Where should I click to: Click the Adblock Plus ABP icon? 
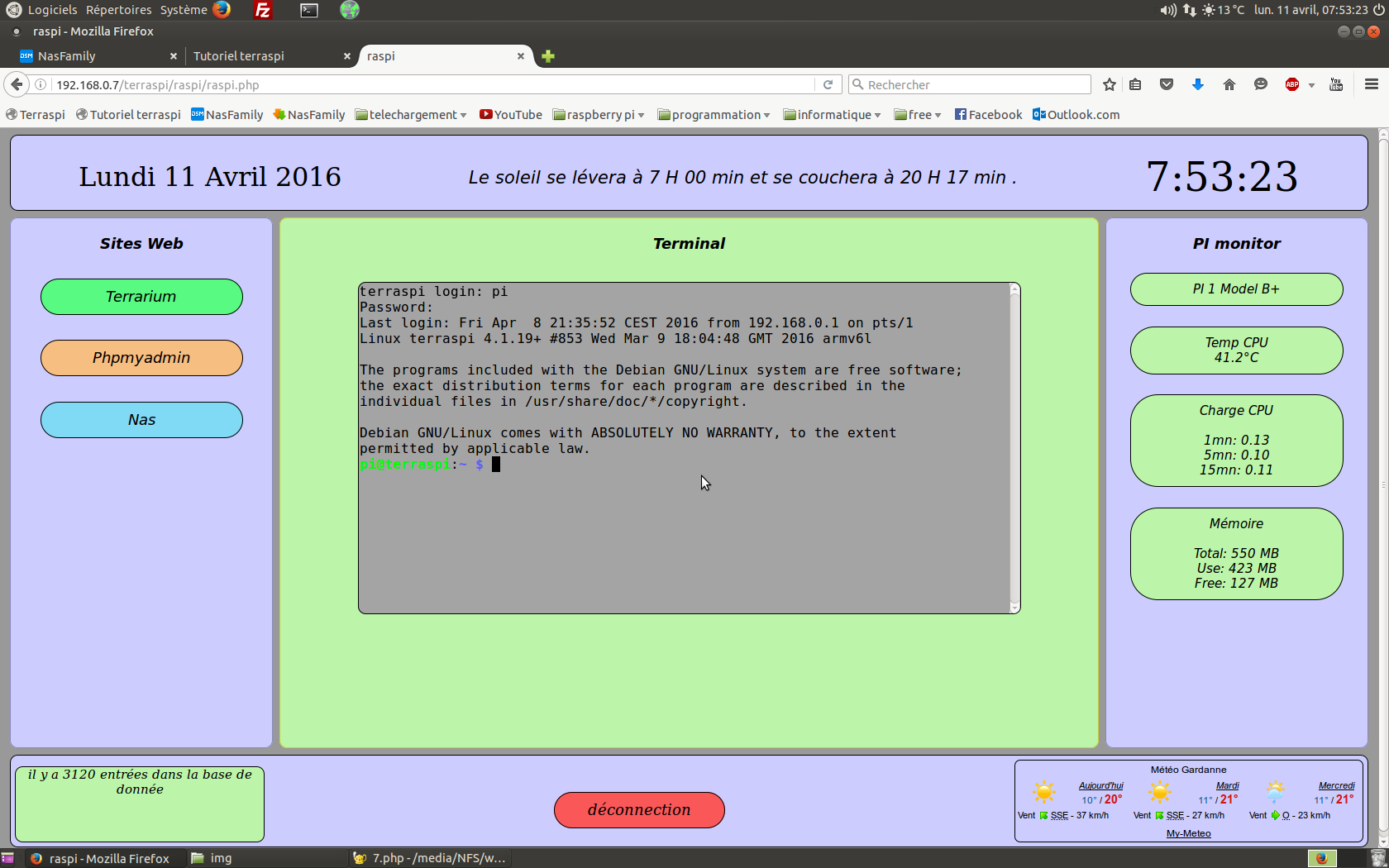click(1291, 84)
